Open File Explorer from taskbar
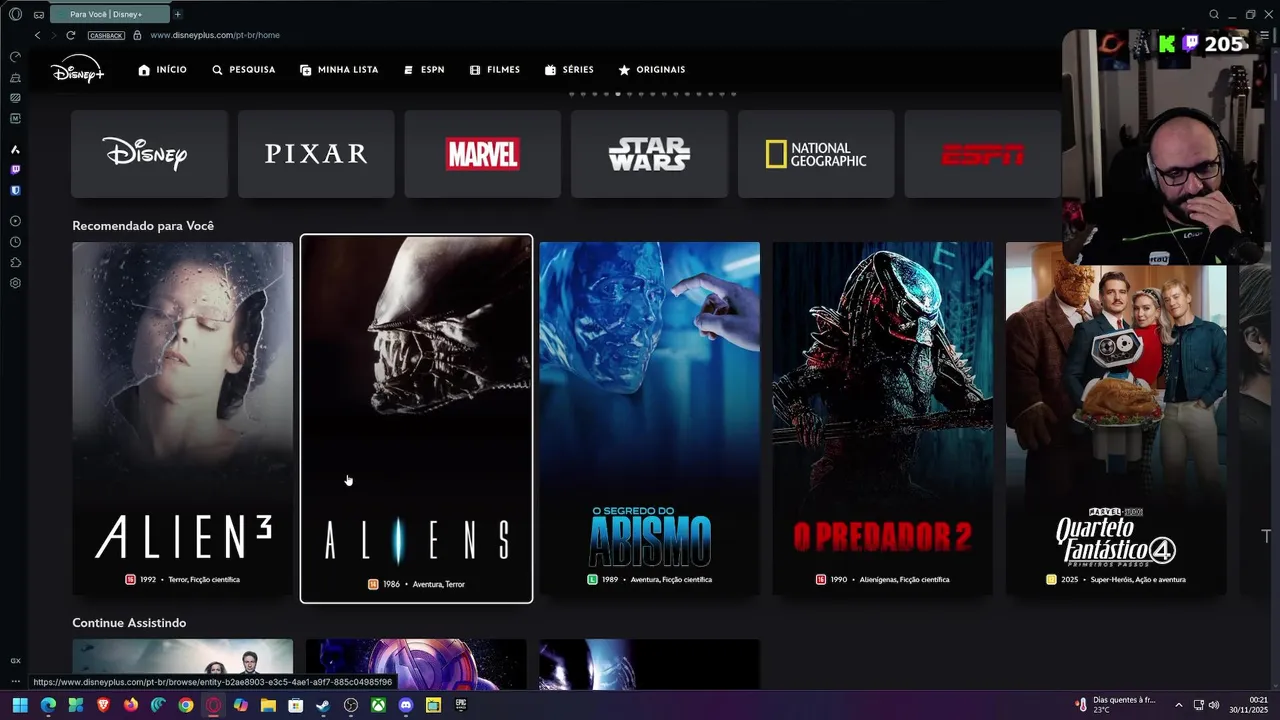 point(268,705)
